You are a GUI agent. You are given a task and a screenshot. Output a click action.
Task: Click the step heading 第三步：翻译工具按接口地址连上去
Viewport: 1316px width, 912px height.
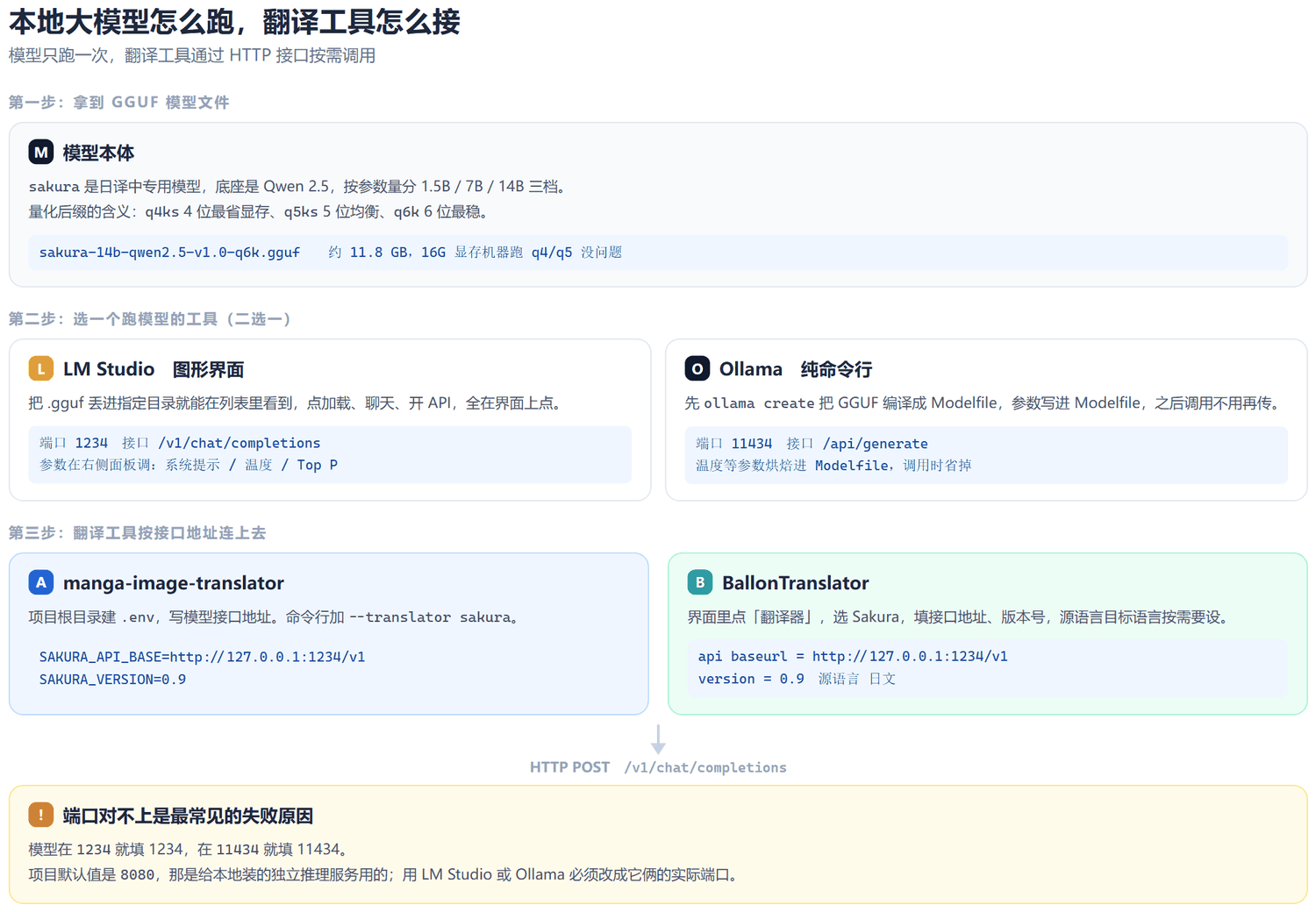coord(137,533)
